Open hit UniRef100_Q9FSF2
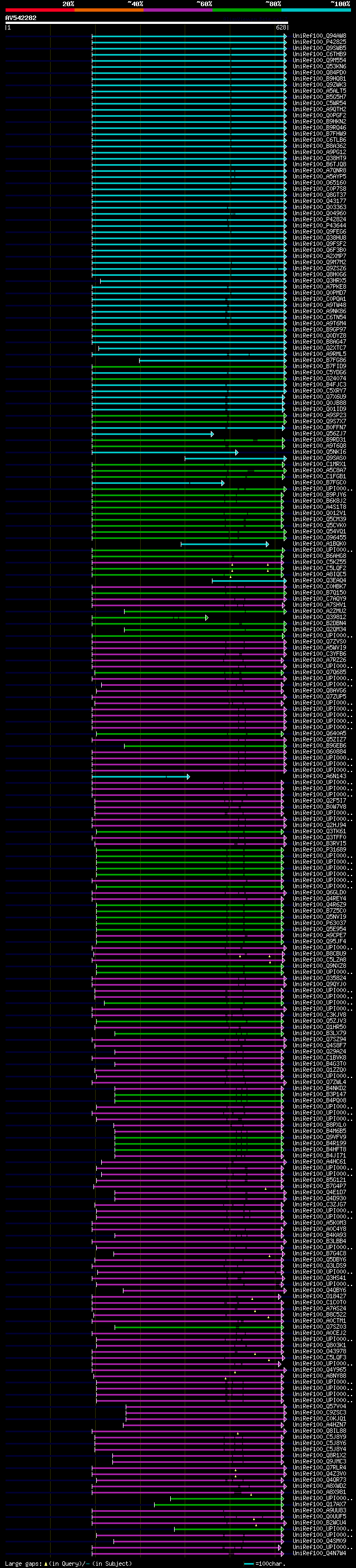356x1568 pixels. pyautogui.click(x=319, y=244)
